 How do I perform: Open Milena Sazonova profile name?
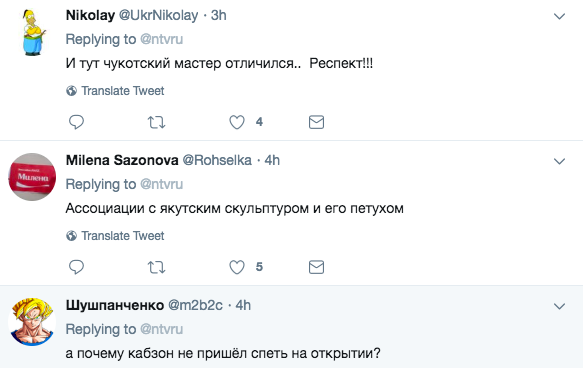(122, 160)
